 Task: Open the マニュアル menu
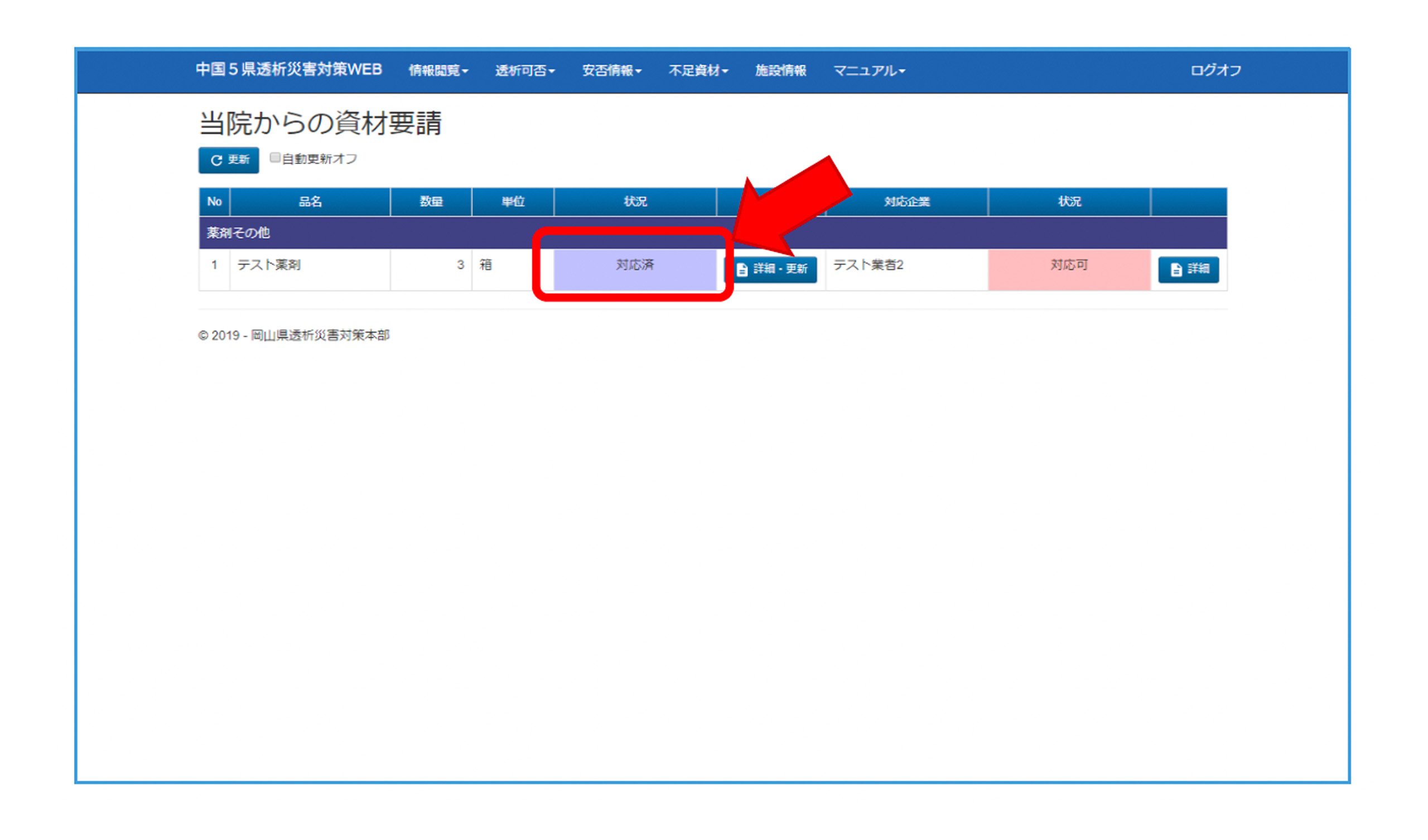[869, 70]
